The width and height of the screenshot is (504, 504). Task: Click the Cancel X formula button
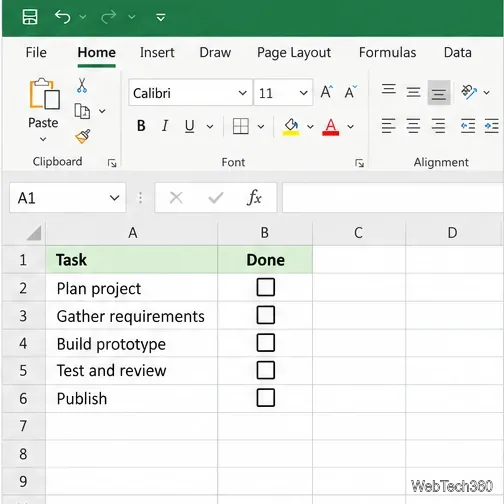coord(176,198)
